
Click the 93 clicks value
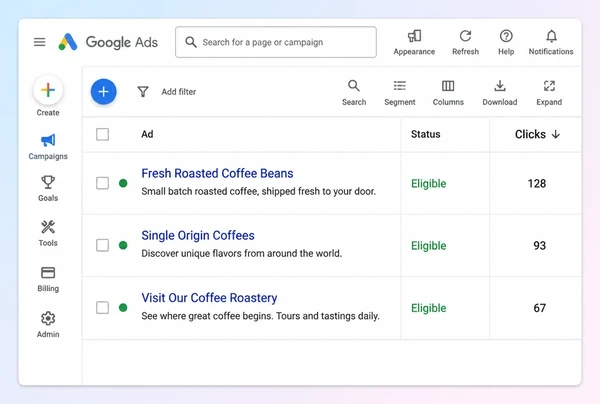[540, 246]
